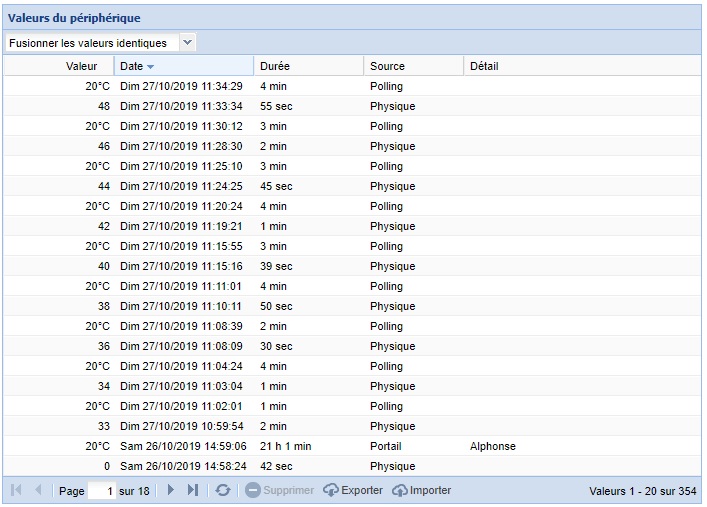
Task: Click the page number input field
Action: tap(101, 490)
